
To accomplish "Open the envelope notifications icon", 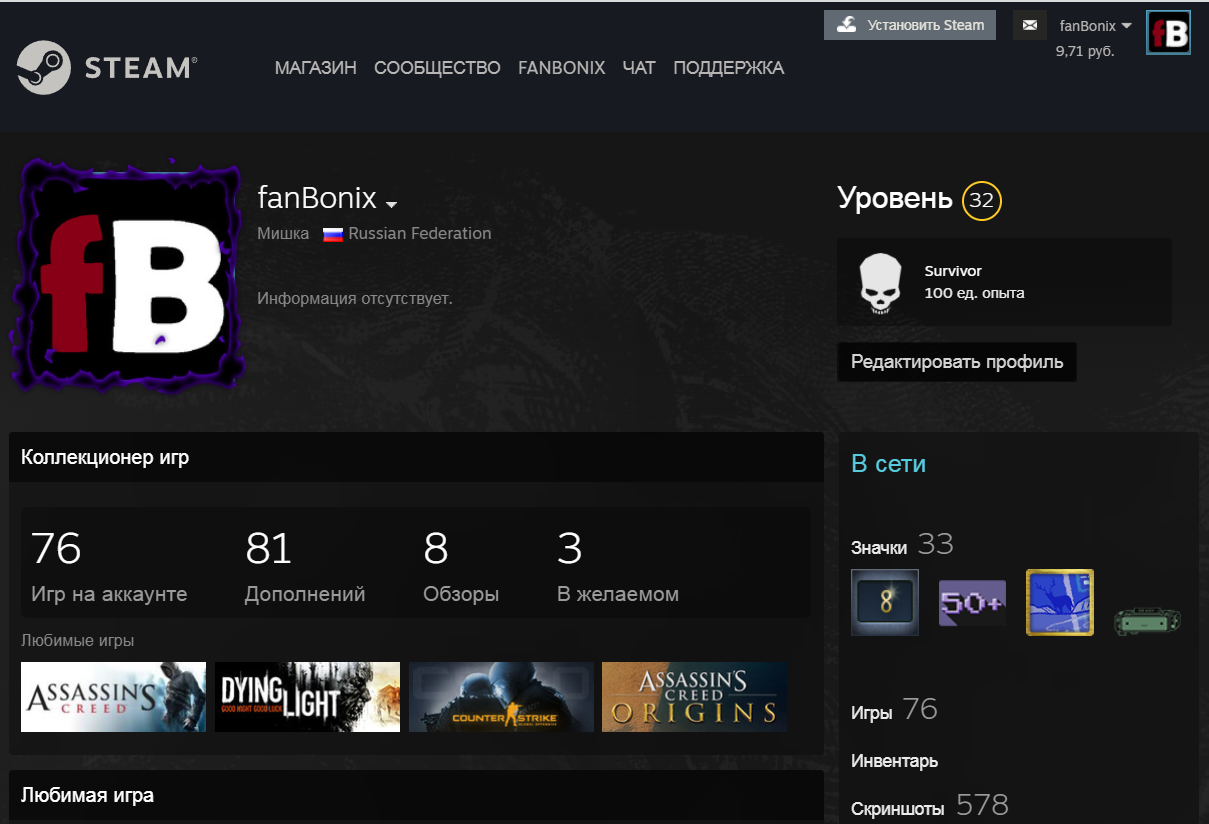I will pyautogui.click(x=1030, y=25).
